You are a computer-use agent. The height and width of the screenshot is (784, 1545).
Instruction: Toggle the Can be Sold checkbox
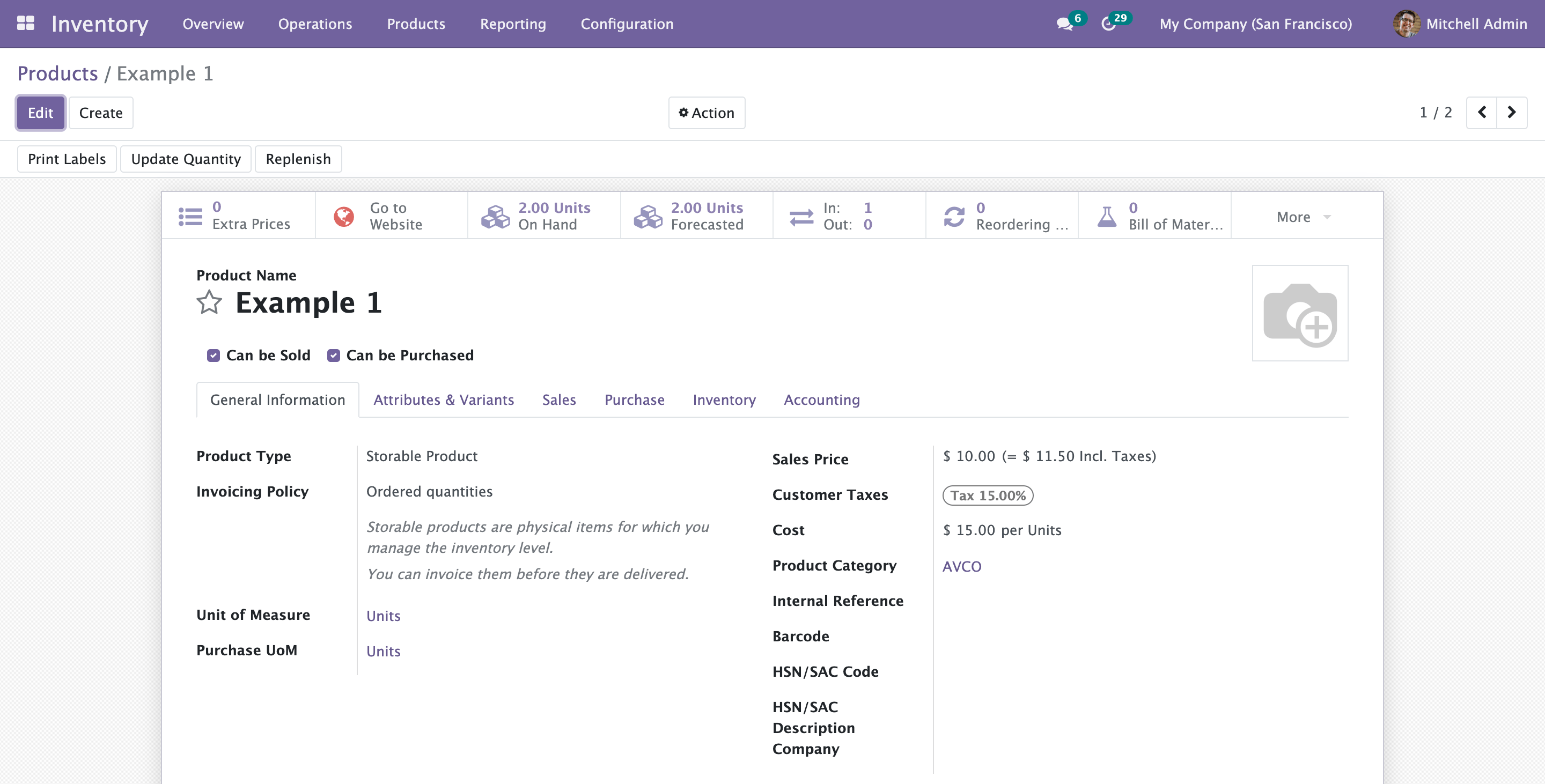[x=214, y=356]
